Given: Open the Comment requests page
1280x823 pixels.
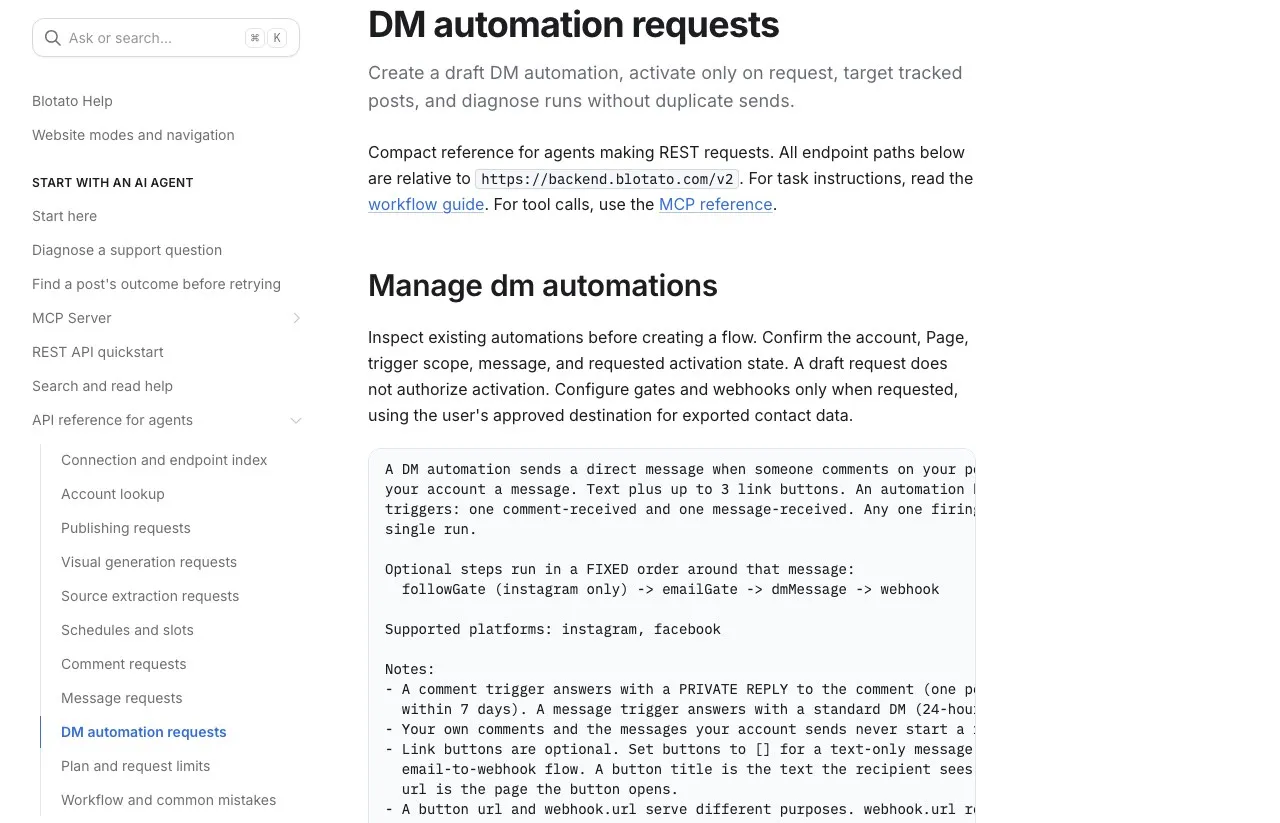Looking at the screenshot, I should click(x=124, y=664).
